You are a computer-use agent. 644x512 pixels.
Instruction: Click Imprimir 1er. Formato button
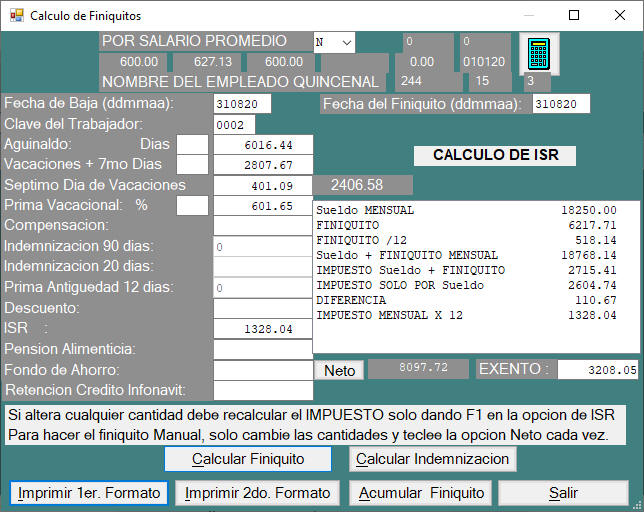point(88,493)
